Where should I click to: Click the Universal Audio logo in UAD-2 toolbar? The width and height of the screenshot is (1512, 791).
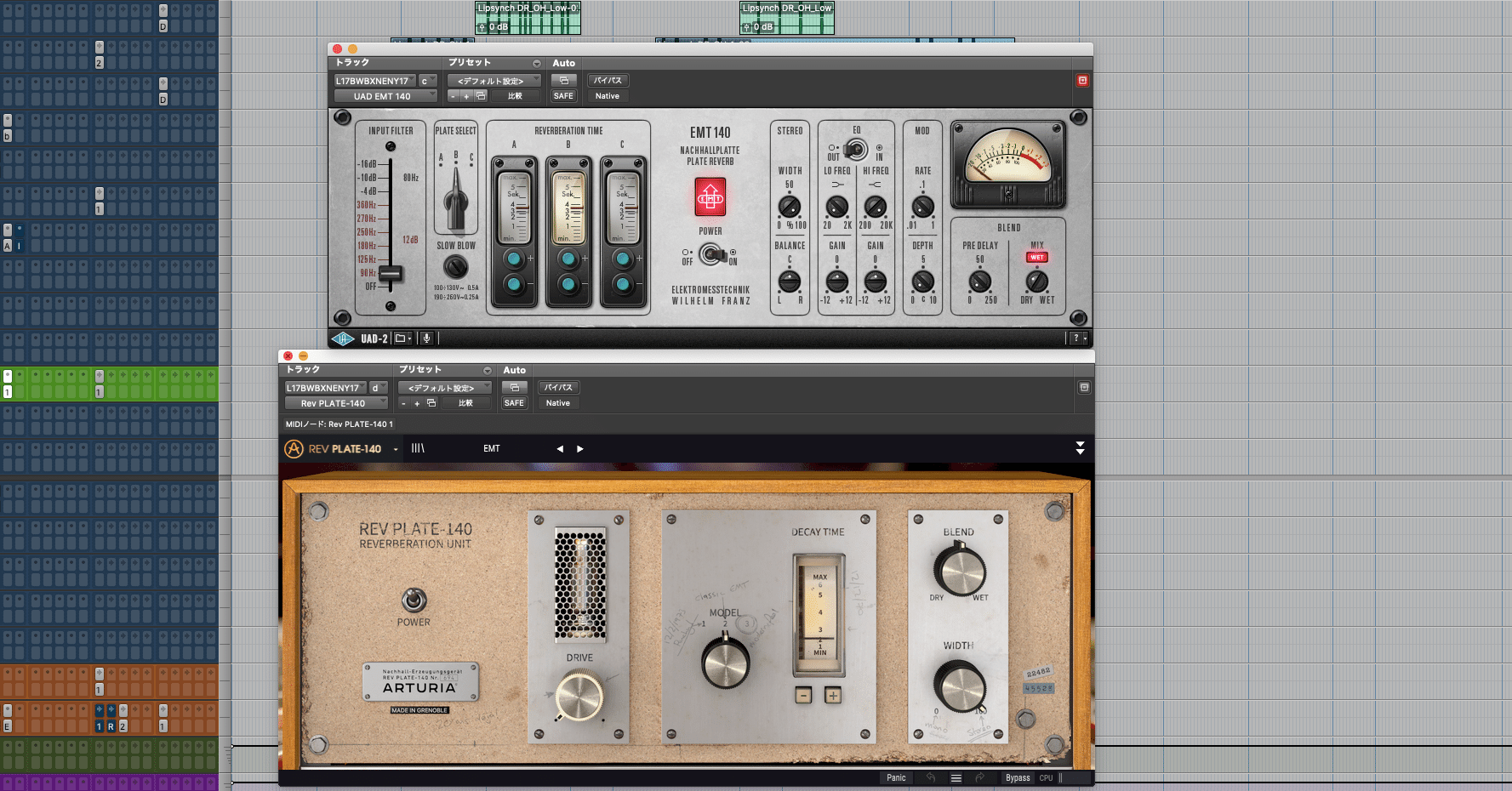coord(343,339)
